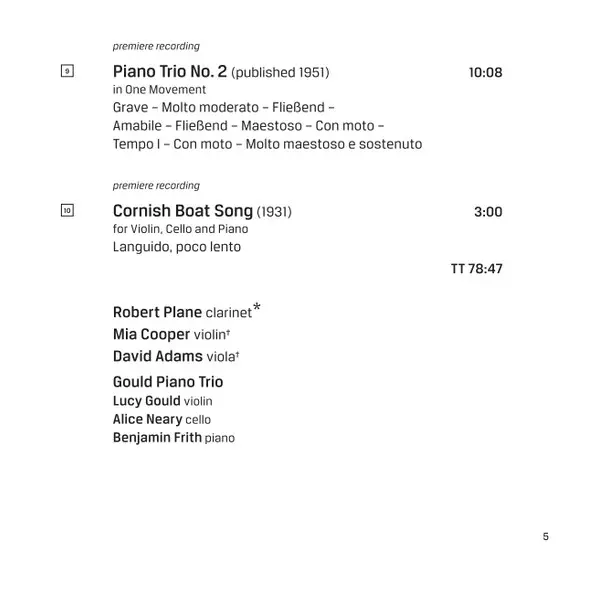The width and height of the screenshot is (599, 594).
Task: Click the Mia Cooper violin credit
Action: [171, 335]
